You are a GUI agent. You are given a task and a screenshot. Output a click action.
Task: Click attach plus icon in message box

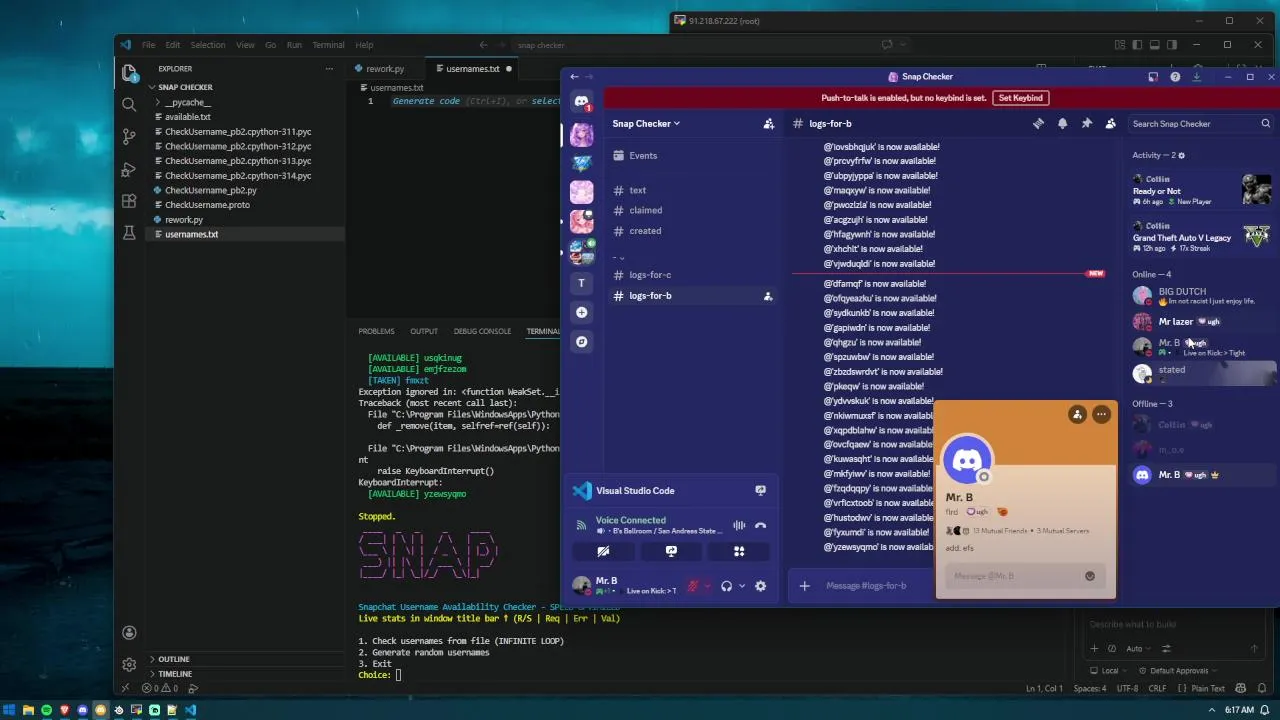[804, 586]
